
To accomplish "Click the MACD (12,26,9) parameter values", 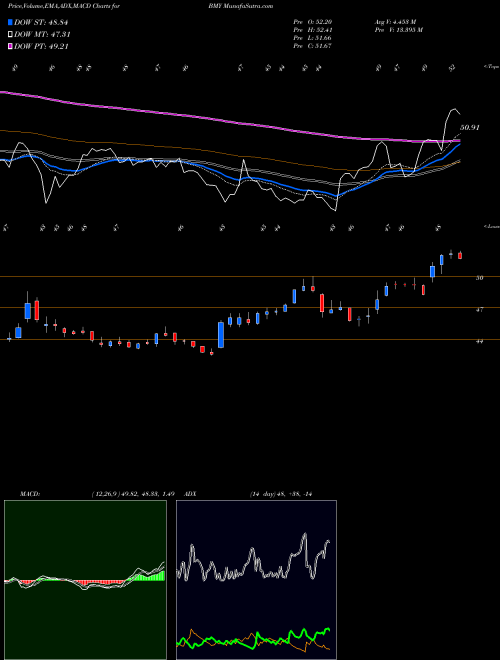I will tap(133, 494).
